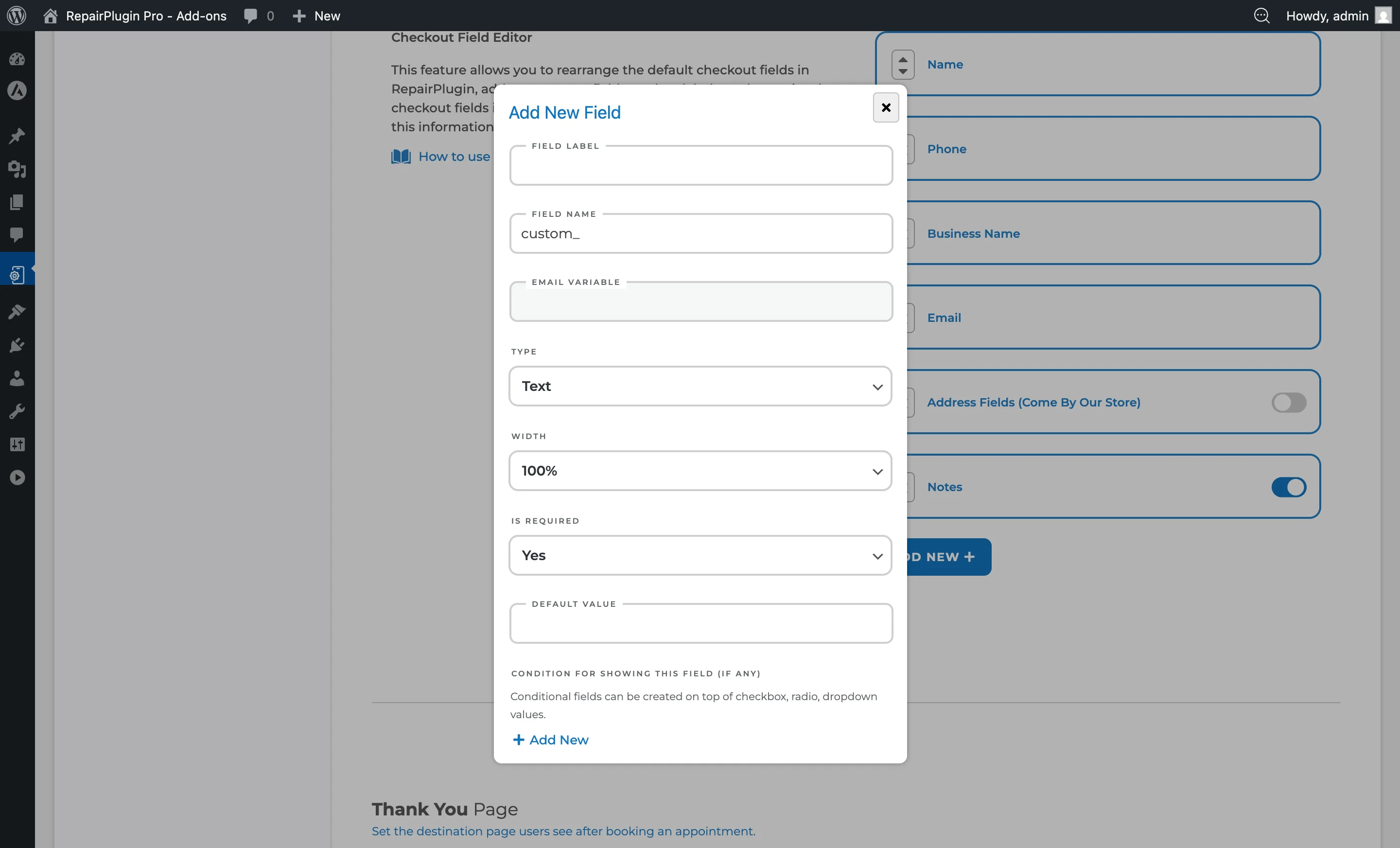Toggle the Email field visibility
Viewport: 1400px width, 848px height.
point(1289,317)
